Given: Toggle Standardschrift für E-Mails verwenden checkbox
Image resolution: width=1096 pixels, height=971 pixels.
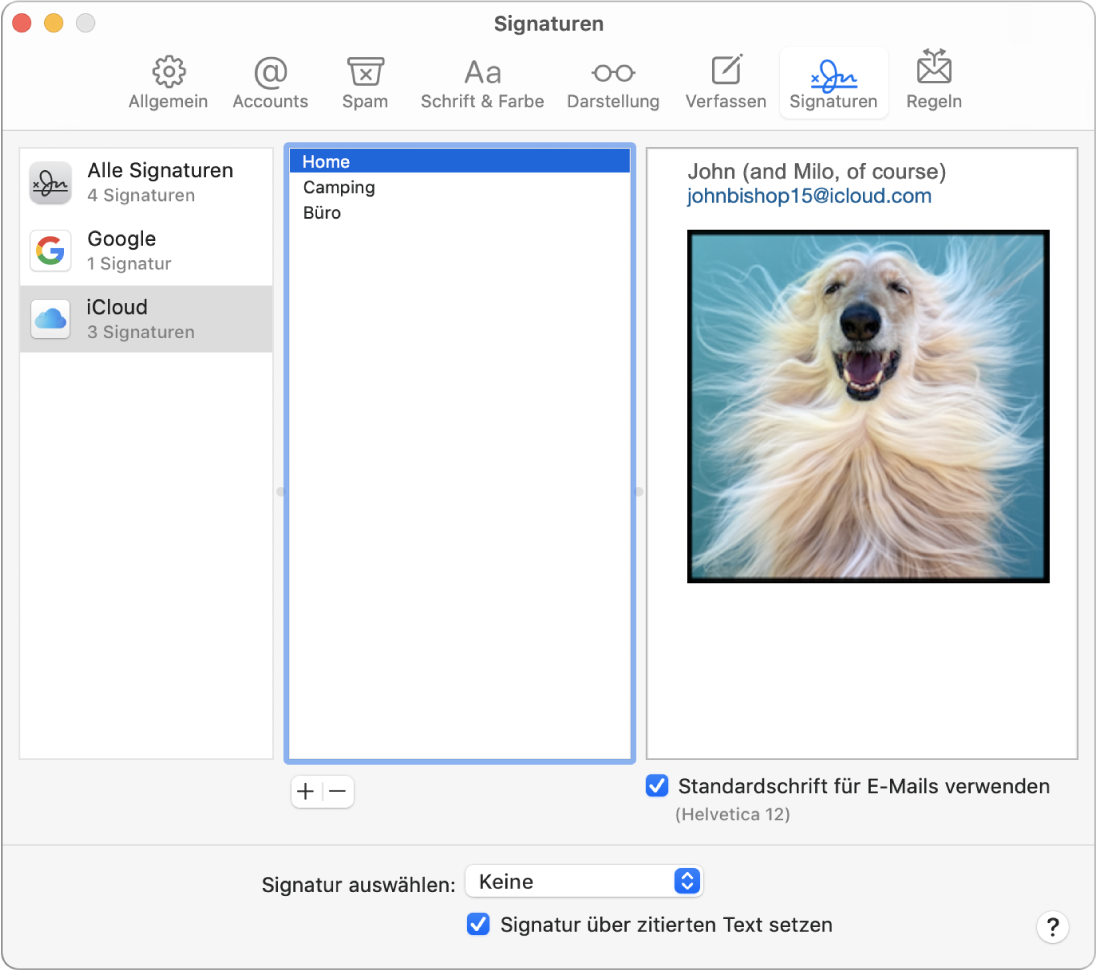Looking at the screenshot, I should 657,786.
